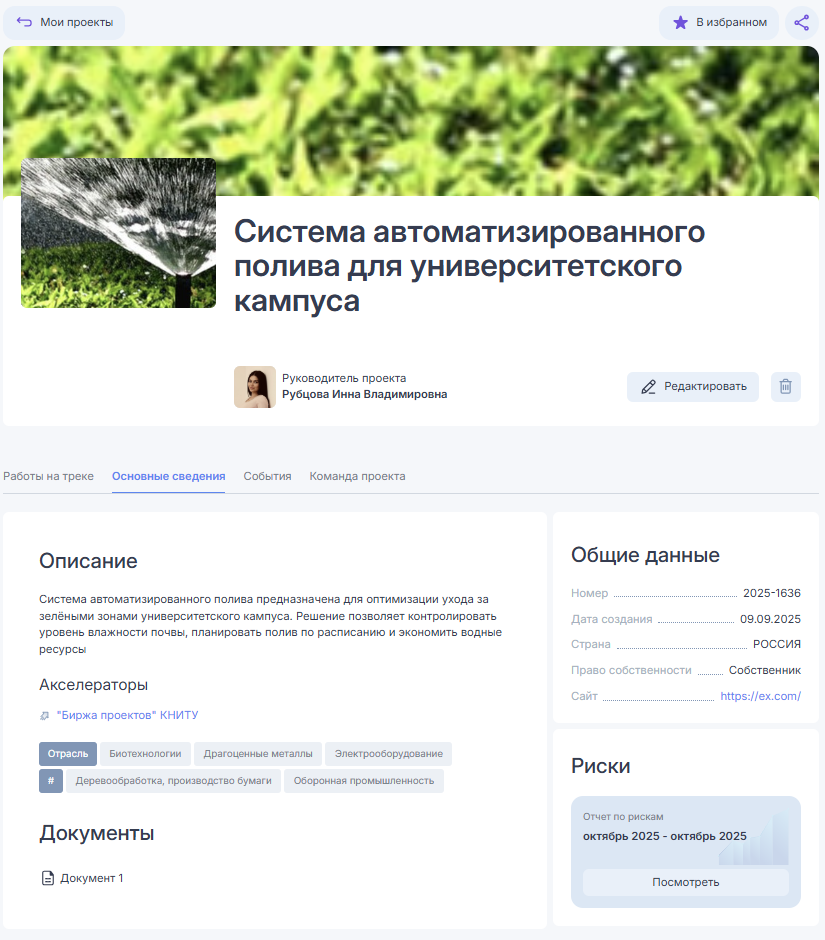The width and height of the screenshot is (825, 940).
Task: Click the share icon in top right
Action: [801, 22]
